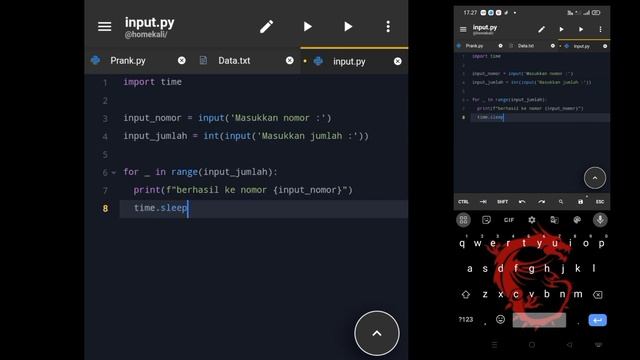Tap play button beside pencil on phone screen
640x360 pixels.
coord(561,29)
